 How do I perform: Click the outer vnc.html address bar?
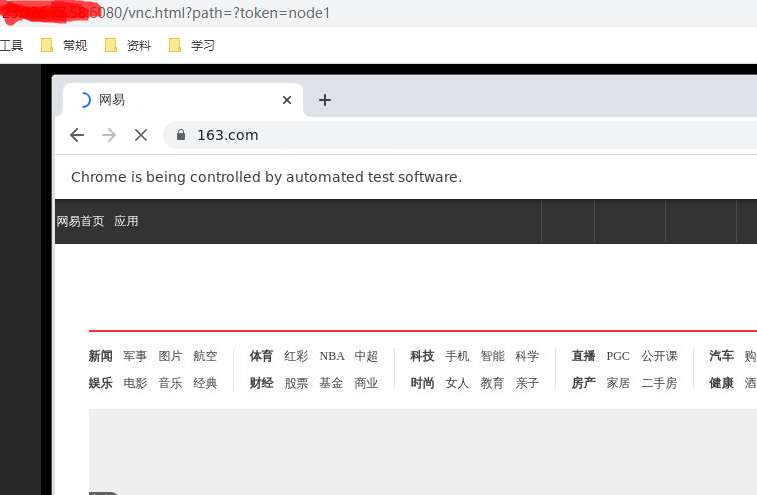(378, 13)
